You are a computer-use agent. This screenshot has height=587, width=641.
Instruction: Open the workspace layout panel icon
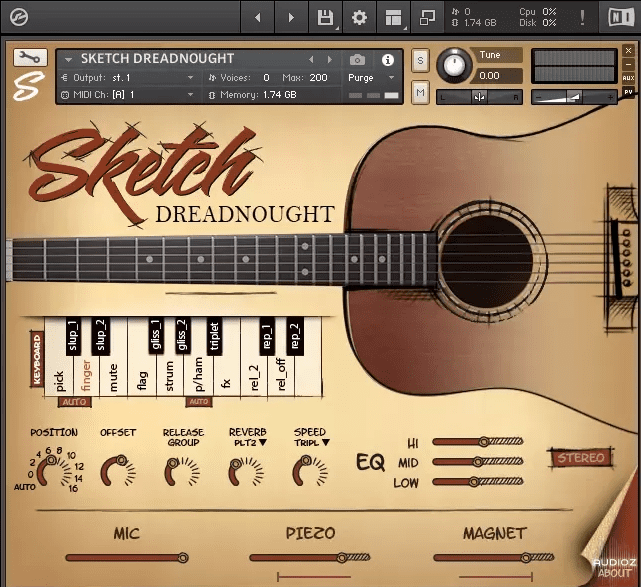tap(393, 17)
